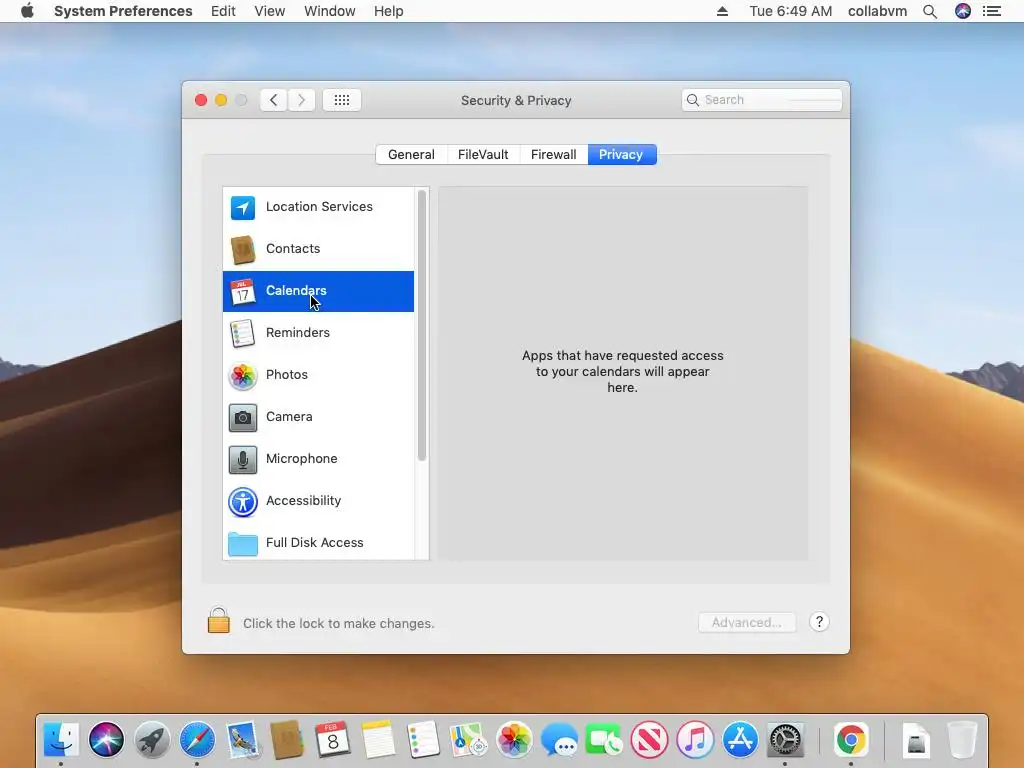Click the lock to make changes
Image resolution: width=1024 pixels, height=768 pixels.
tap(219, 620)
